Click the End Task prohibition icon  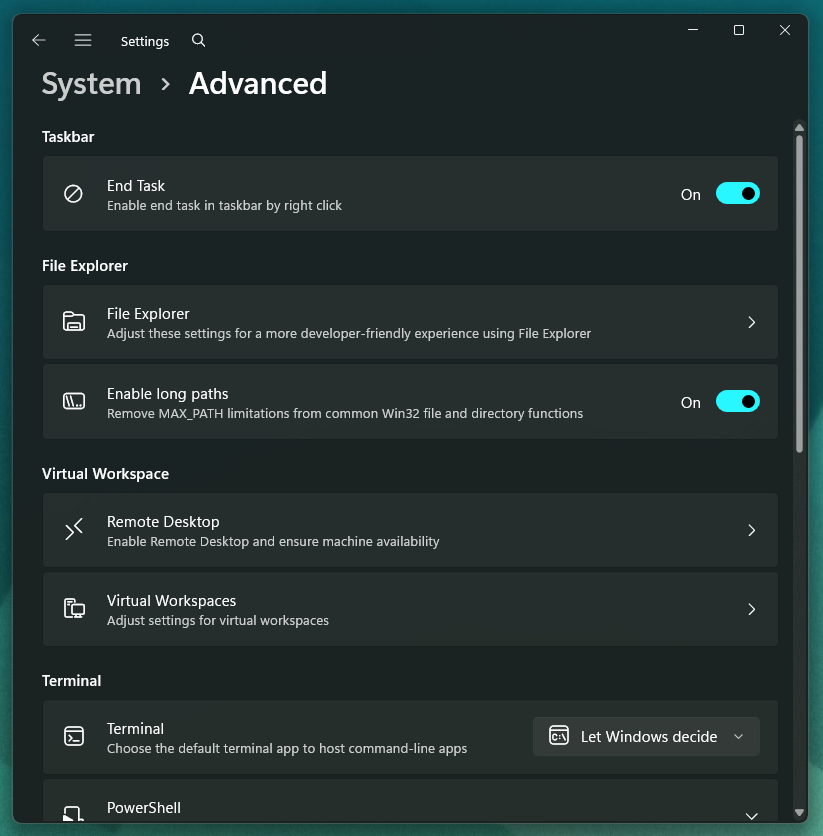(x=73, y=193)
